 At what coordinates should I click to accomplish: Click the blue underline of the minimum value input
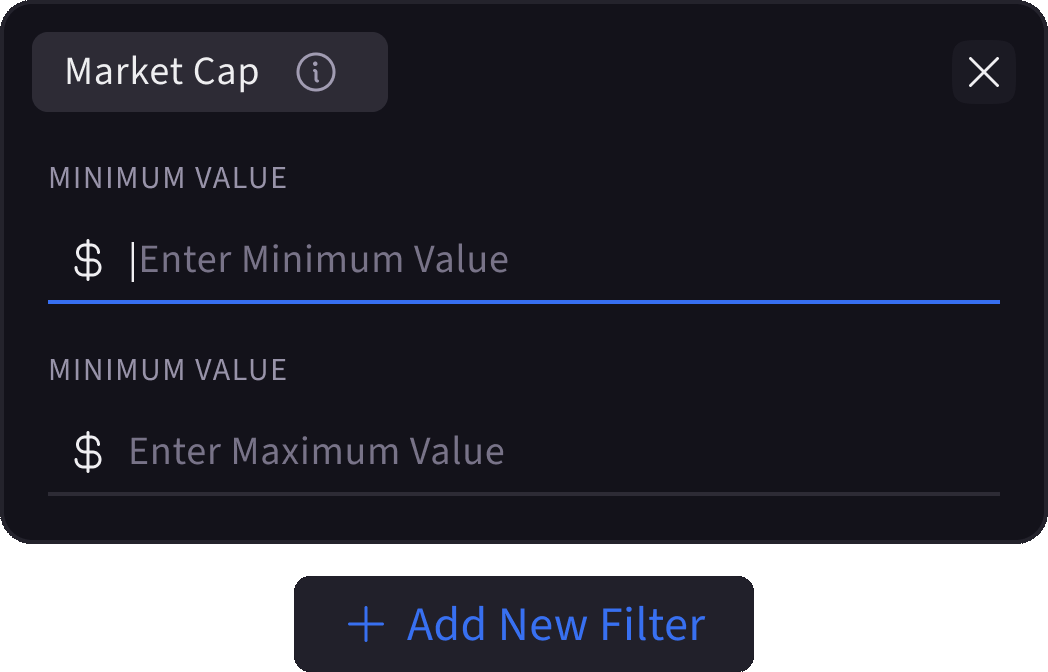coord(523,298)
